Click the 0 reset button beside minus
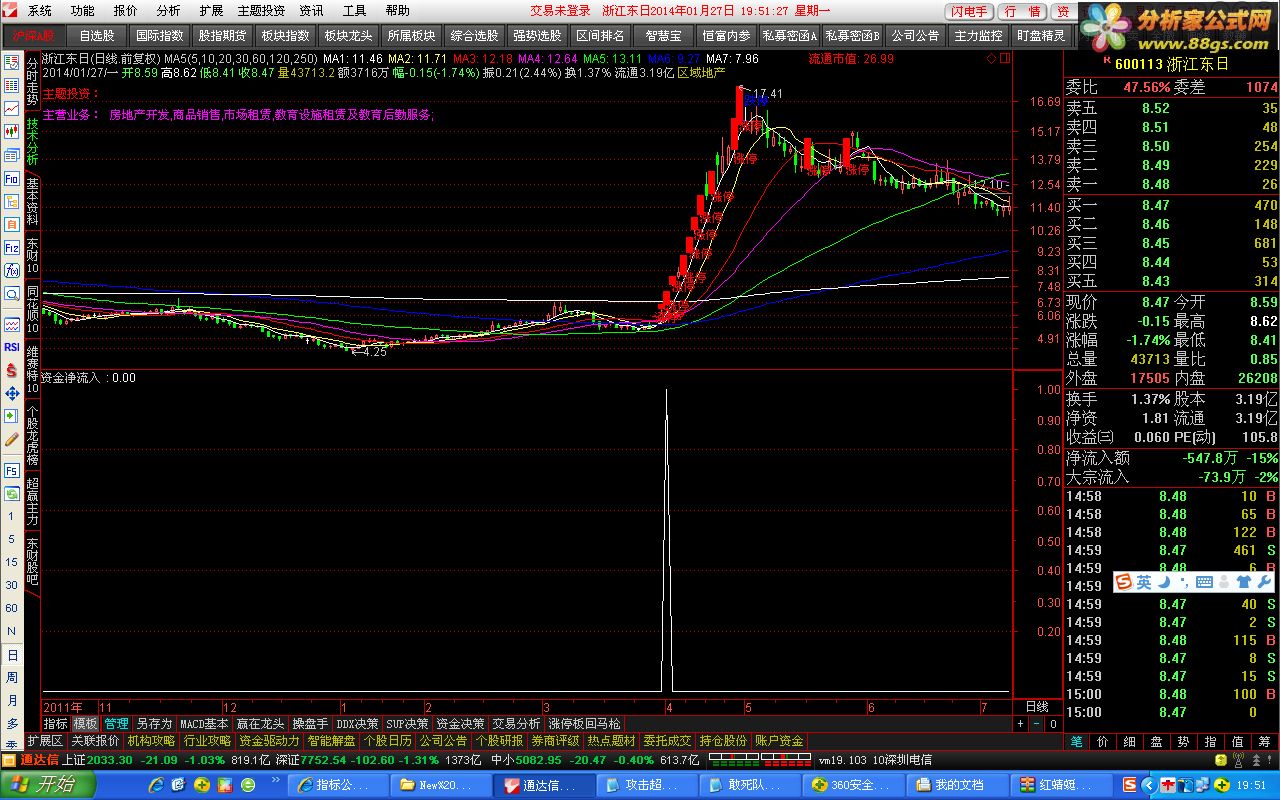The height and width of the screenshot is (800, 1280). coord(1052,723)
